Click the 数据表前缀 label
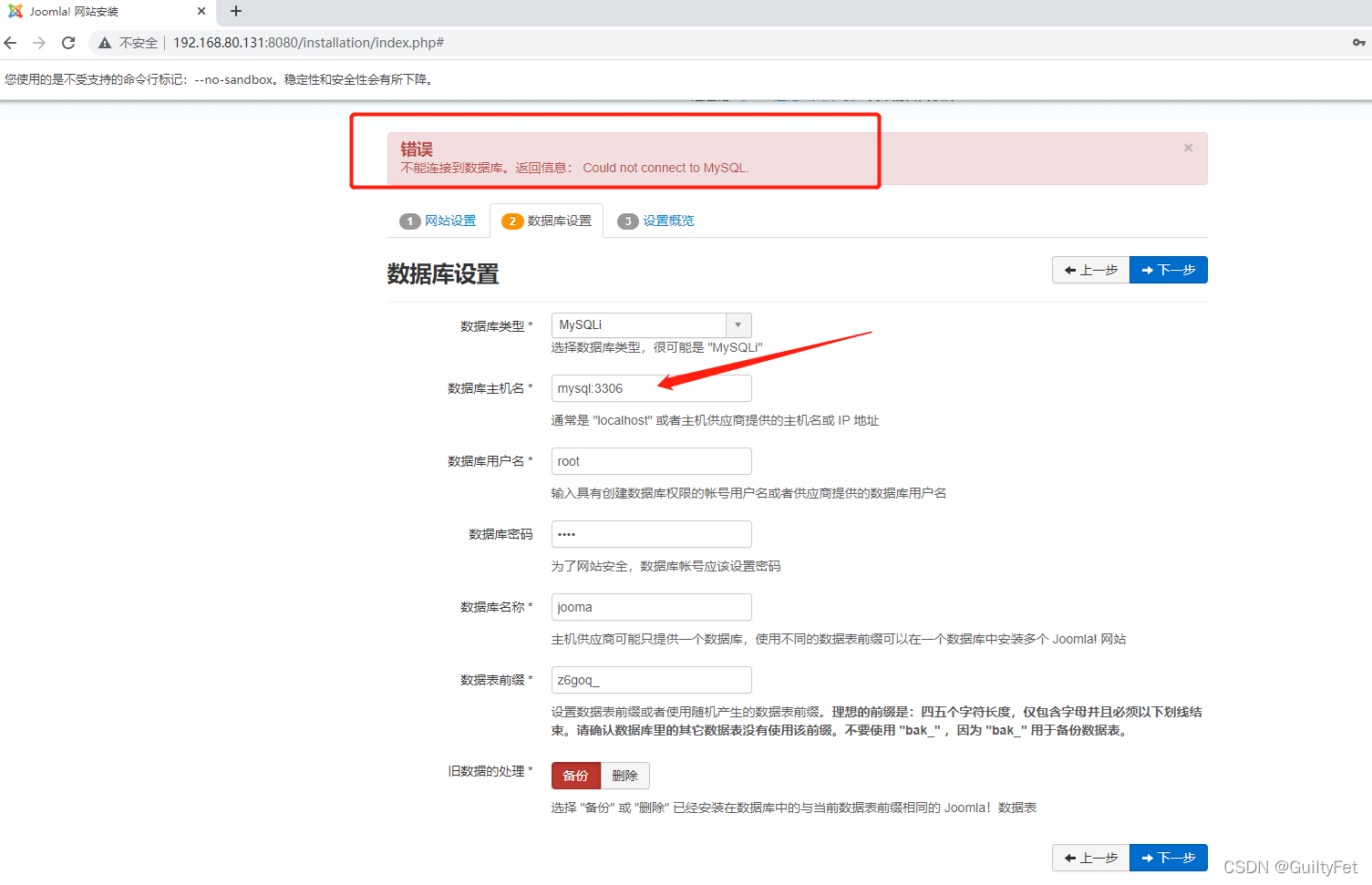The width and height of the screenshot is (1372, 885). (x=496, y=680)
